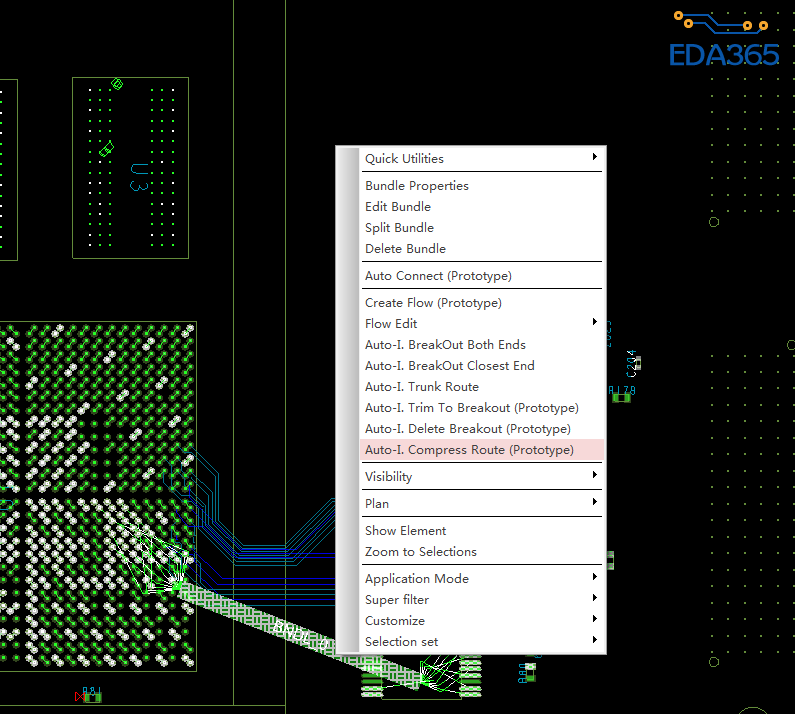
Task: Choose Delete Bundle option
Action: pos(405,249)
